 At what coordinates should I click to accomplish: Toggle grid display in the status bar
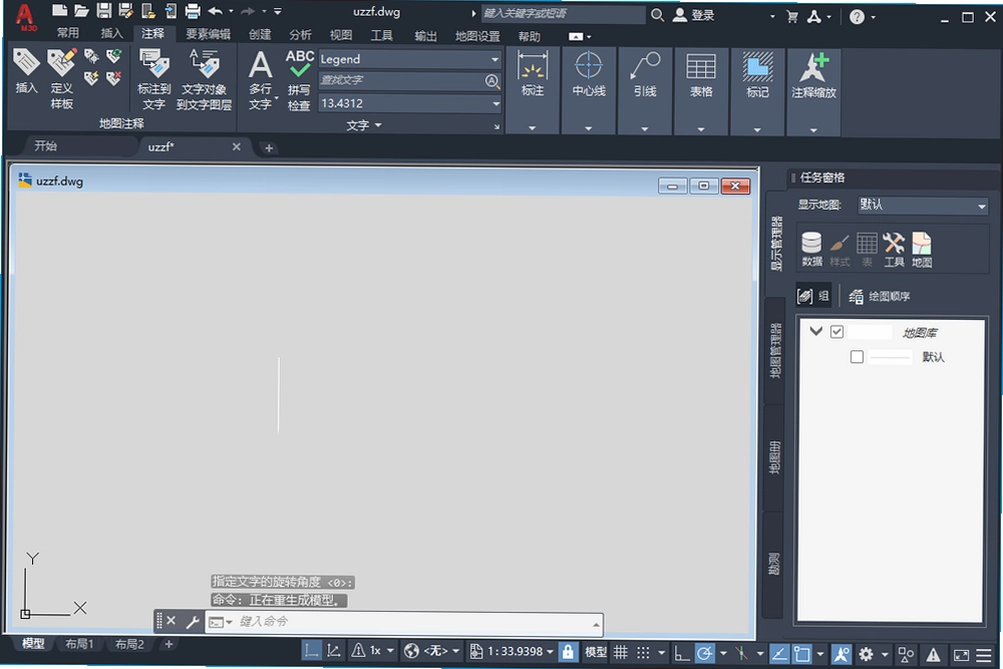coord(620,652)
